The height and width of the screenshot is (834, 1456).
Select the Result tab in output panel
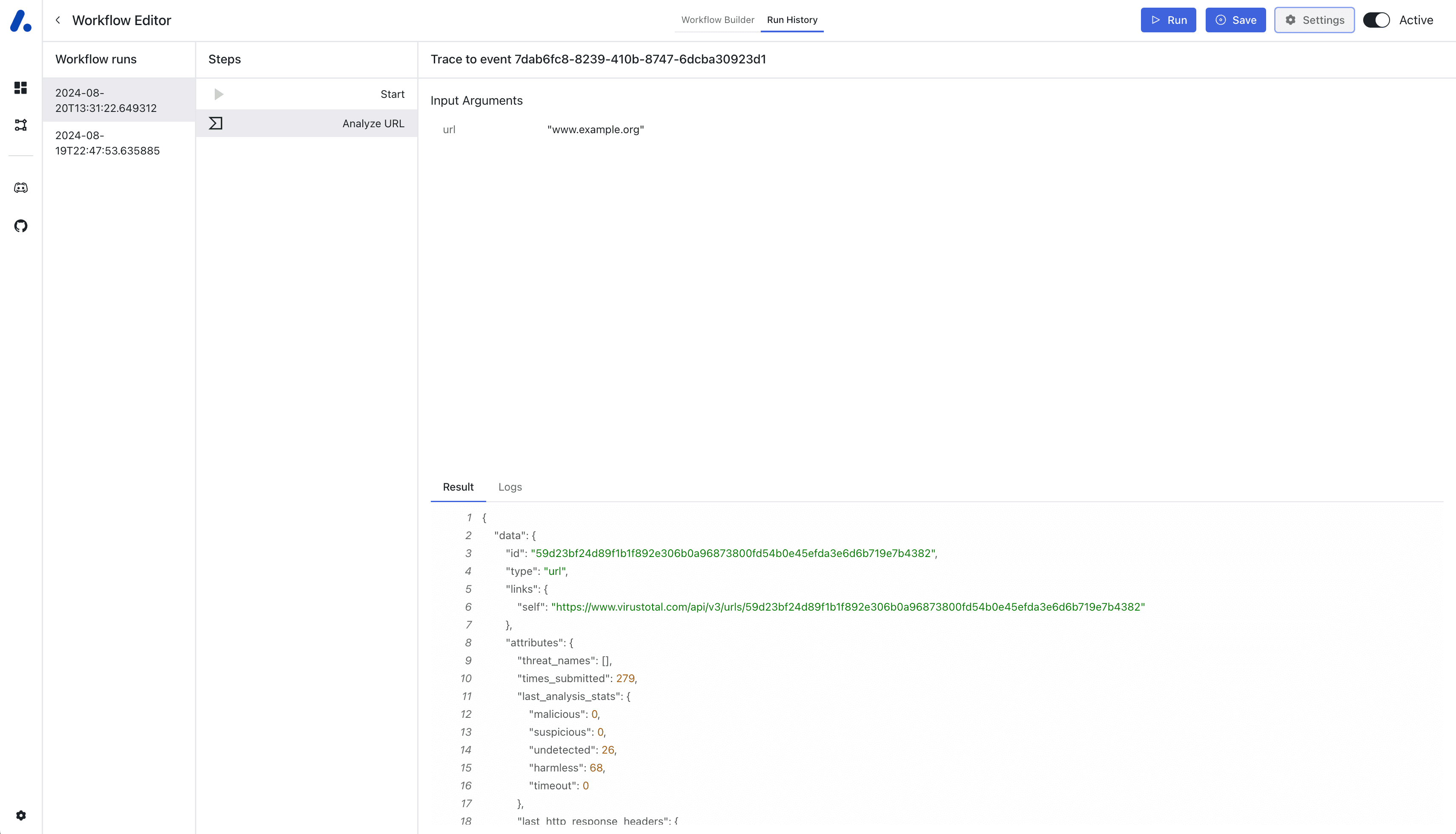tap(459, 487)
